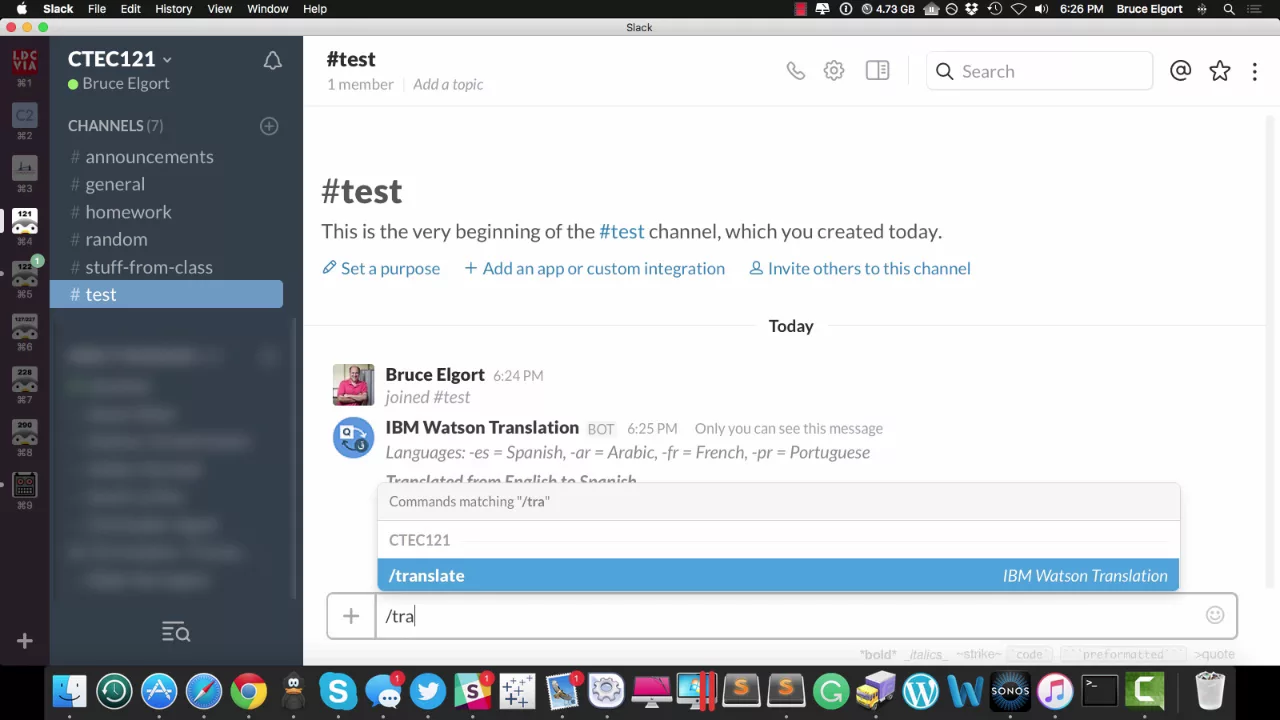Open the notification bell preferences
The height and width of the screenshot is (720, 1280).
click(x=272, y=61)
